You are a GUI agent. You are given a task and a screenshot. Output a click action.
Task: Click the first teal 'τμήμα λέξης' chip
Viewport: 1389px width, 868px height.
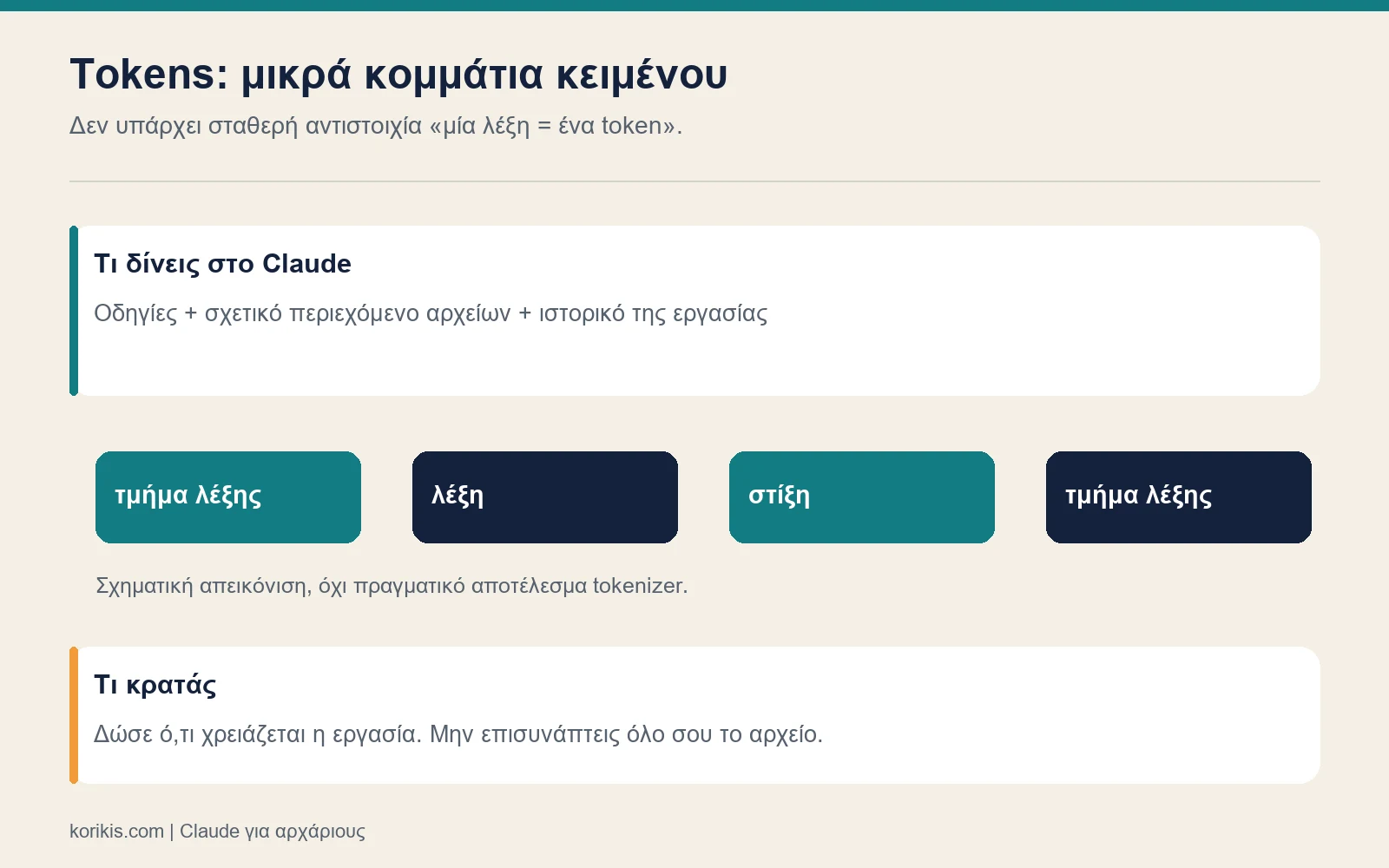(x=228, y=497)
